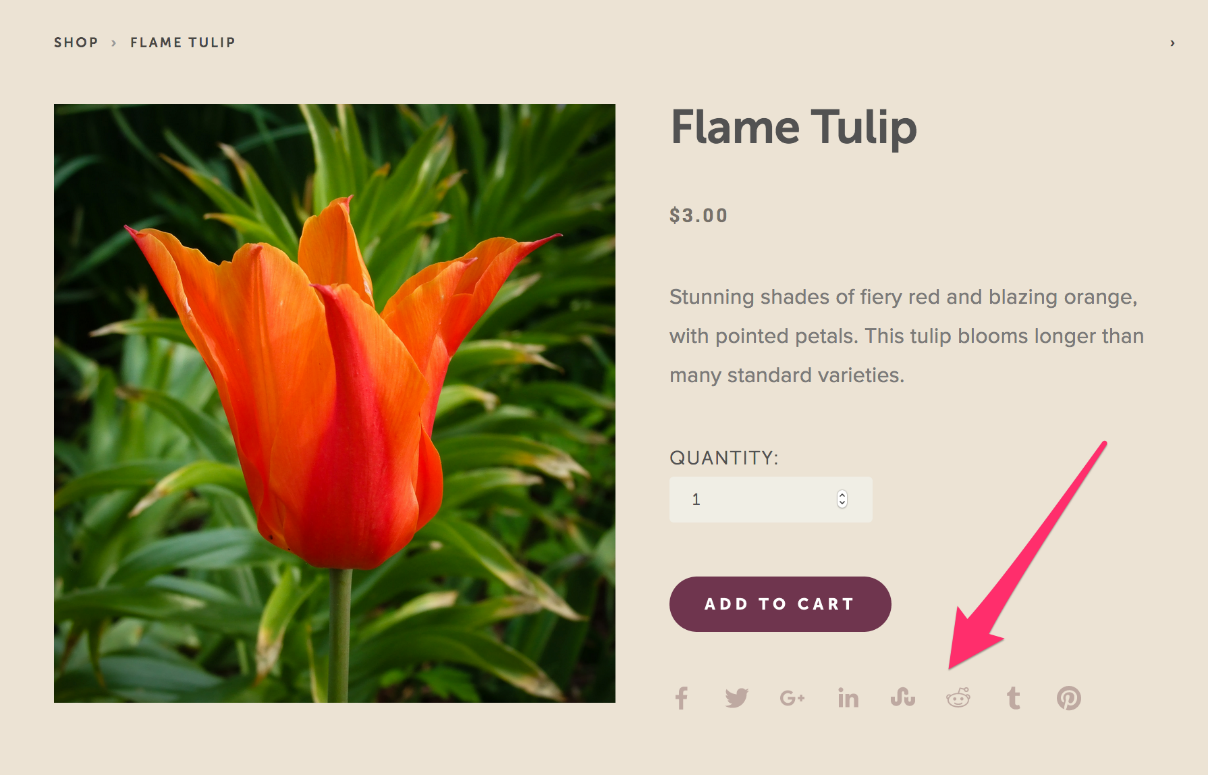Click the Flame Tulip product title
Image resolution: width=1208 pixels, height=775 pixels.
pyautogui.click(x=793, y=128)
